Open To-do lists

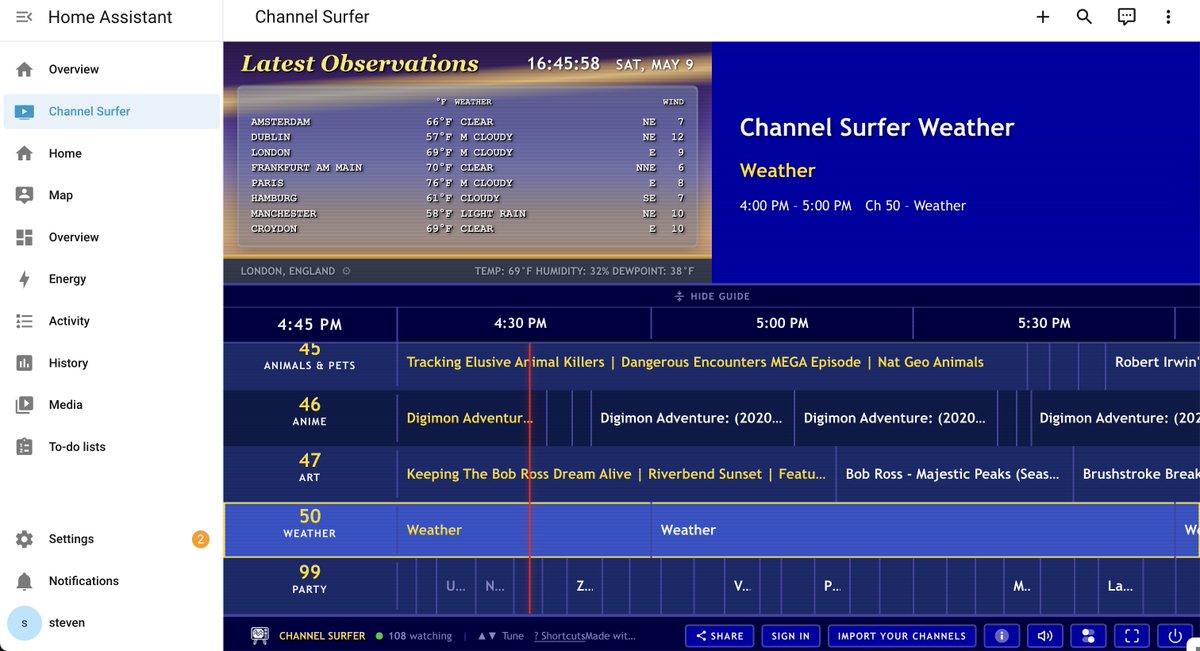(111, 447)
